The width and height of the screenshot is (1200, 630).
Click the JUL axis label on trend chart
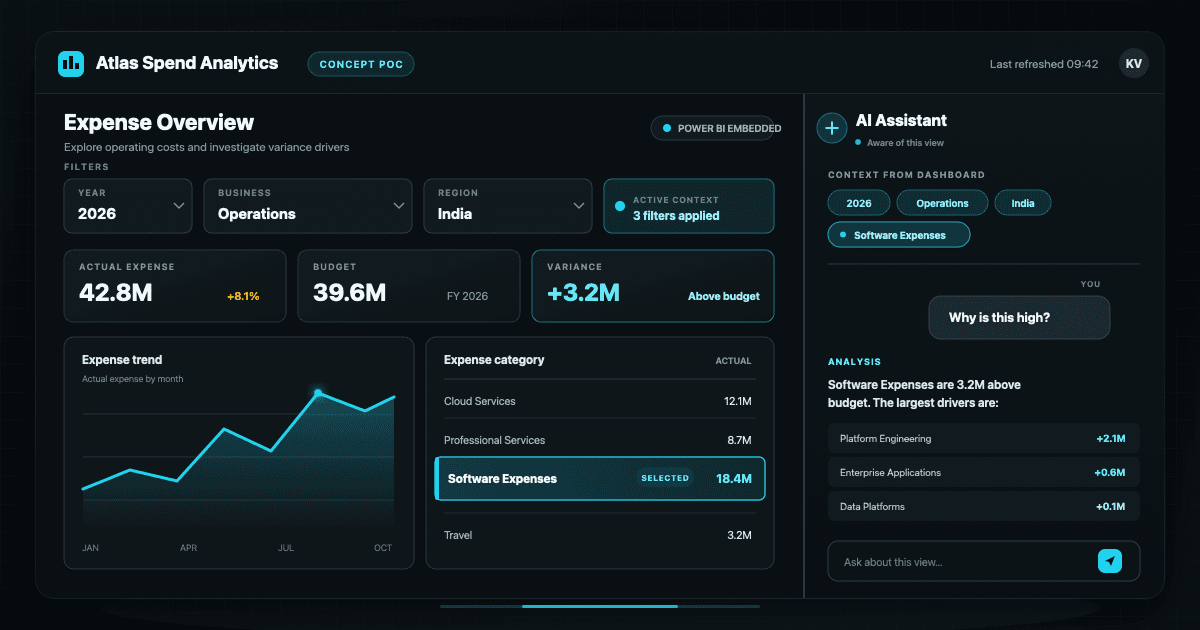coord(286,548)
